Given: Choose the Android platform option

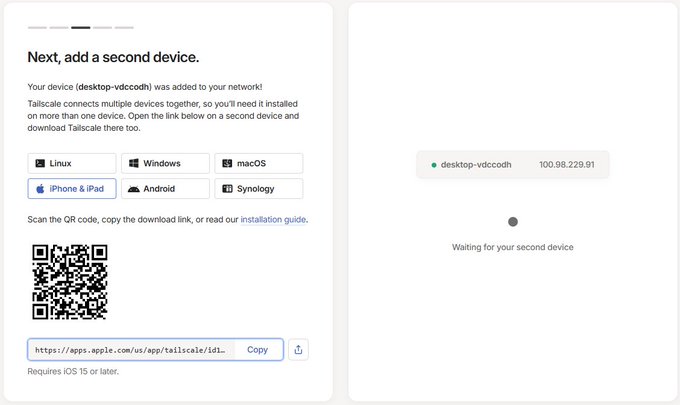Looking at the screenshot, I should [x=165, y=189].
